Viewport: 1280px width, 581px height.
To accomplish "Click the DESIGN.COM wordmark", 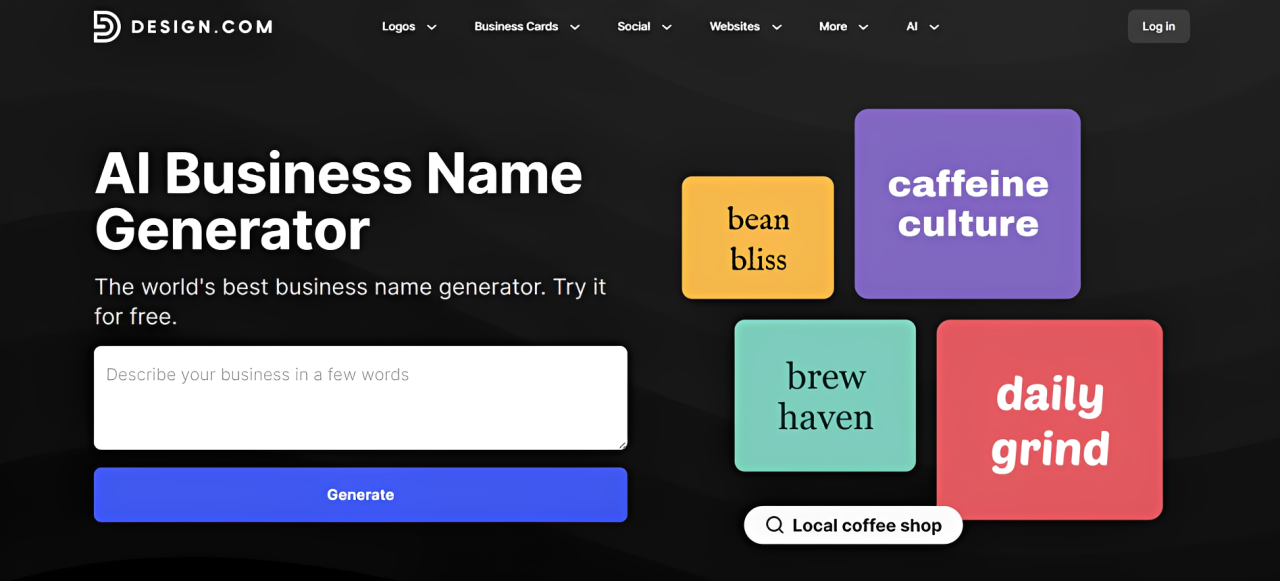I will [200, 27].
